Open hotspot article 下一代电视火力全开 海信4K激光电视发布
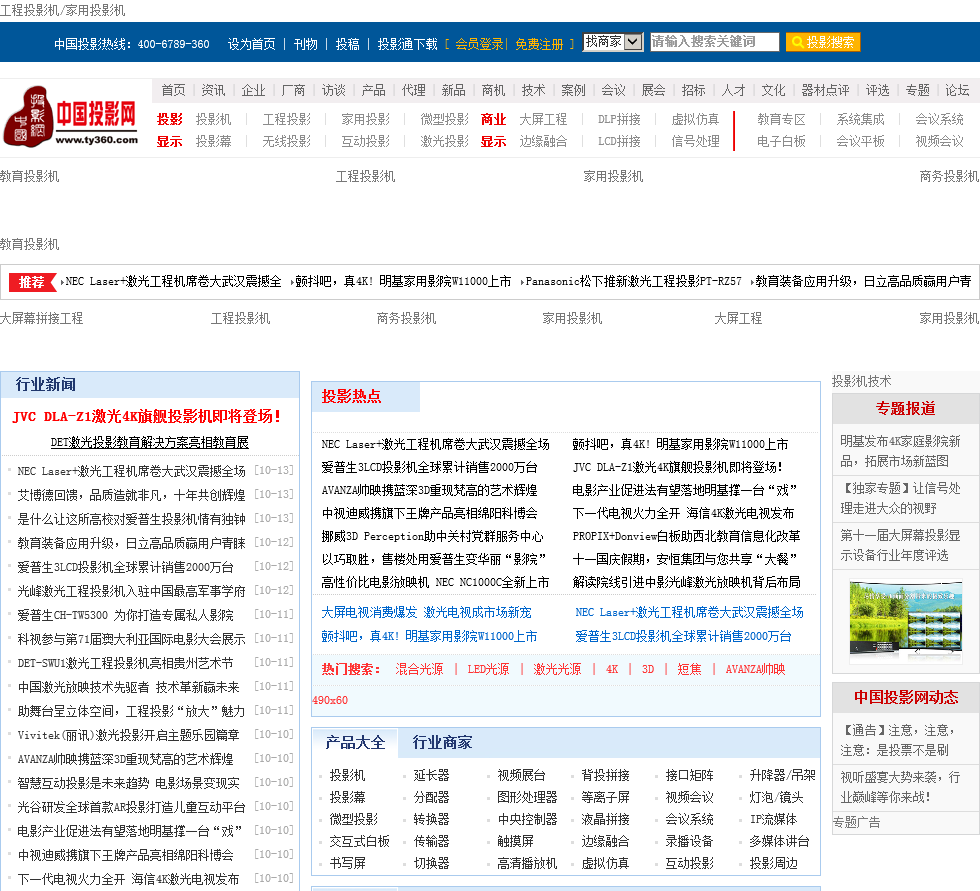 pos(683,513)
